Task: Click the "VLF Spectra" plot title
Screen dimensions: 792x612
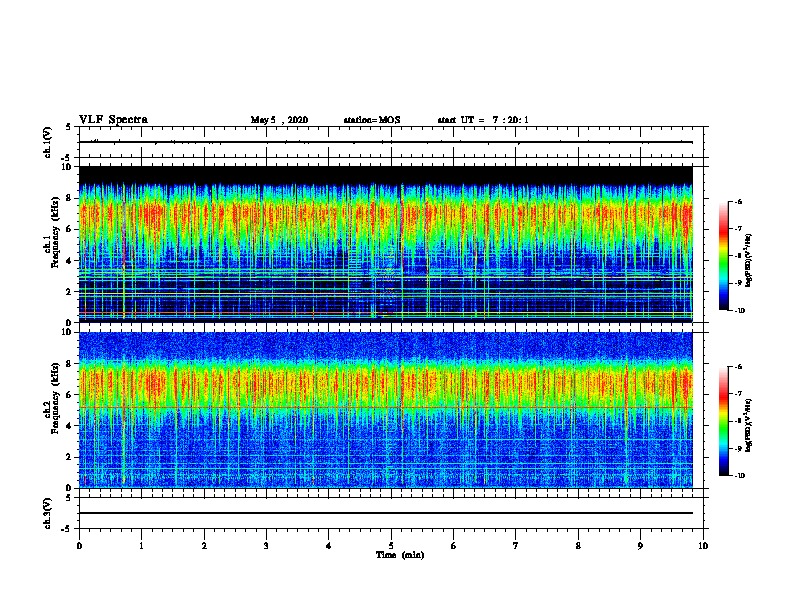Action: [x=113, y=120]
